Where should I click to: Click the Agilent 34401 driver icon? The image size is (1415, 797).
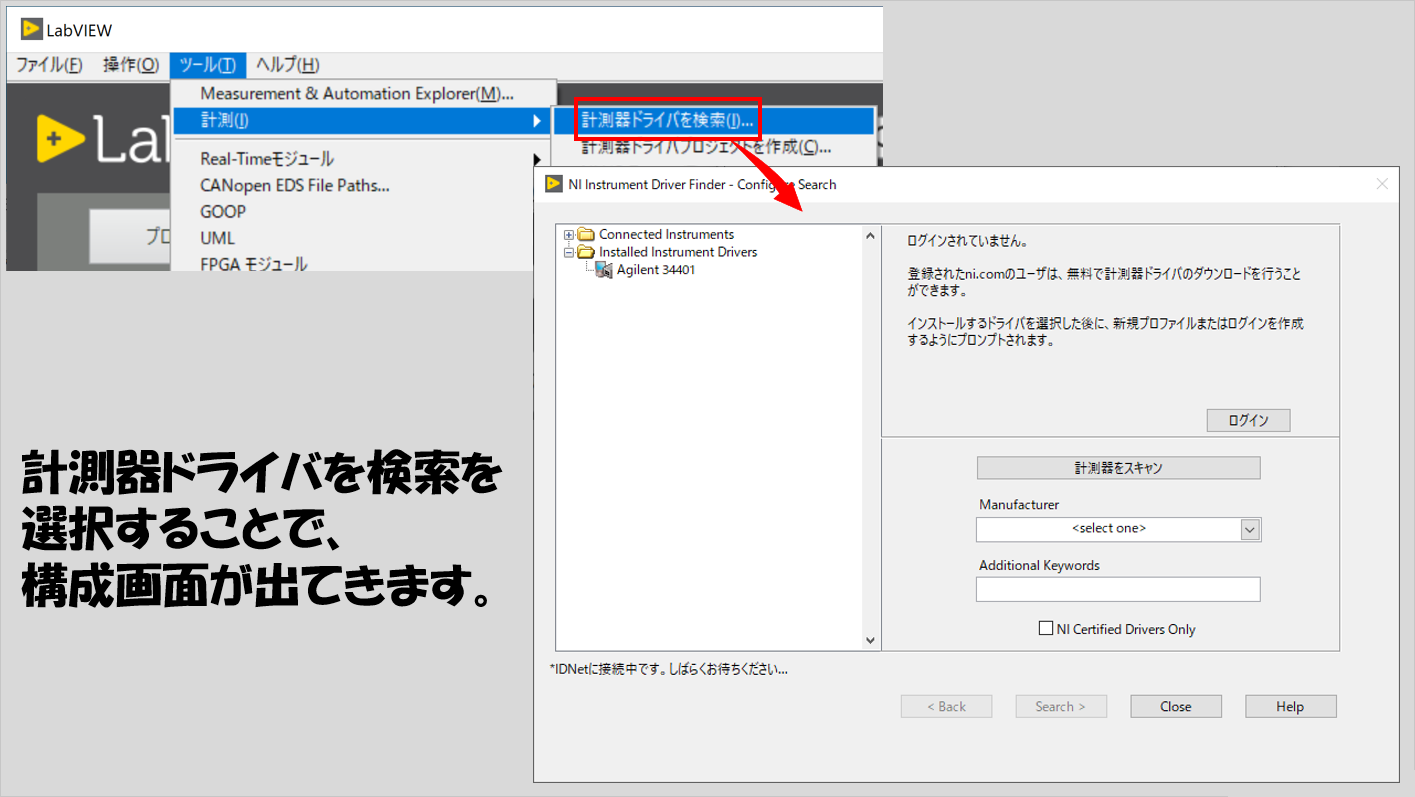pos(604,270)
